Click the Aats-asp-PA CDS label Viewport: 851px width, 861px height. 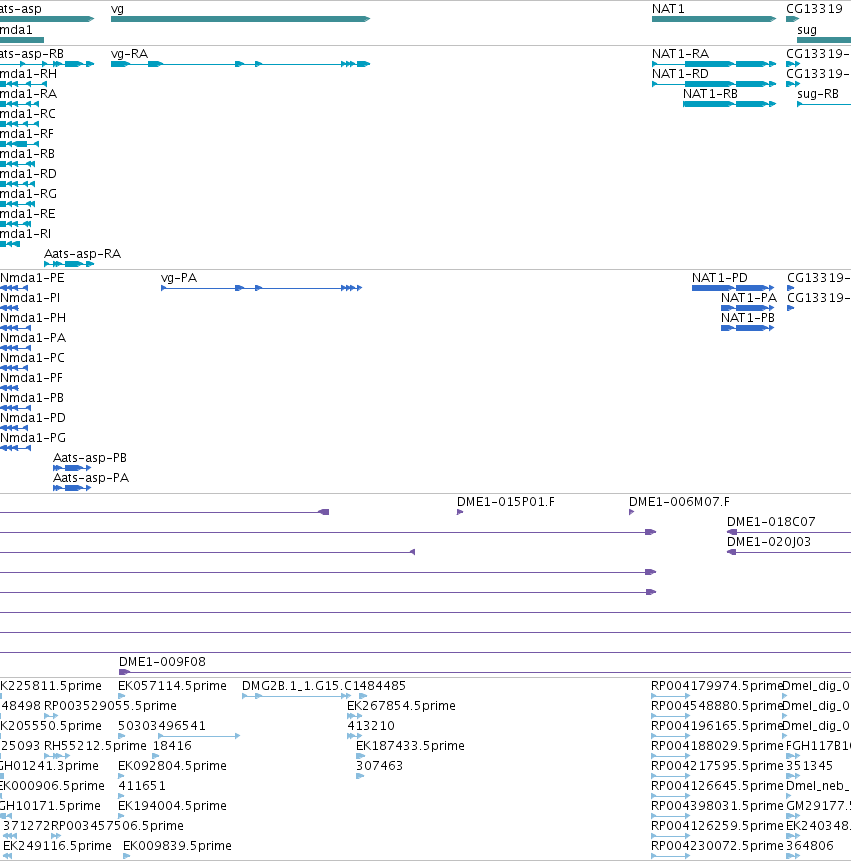click(x=91, y=478)
